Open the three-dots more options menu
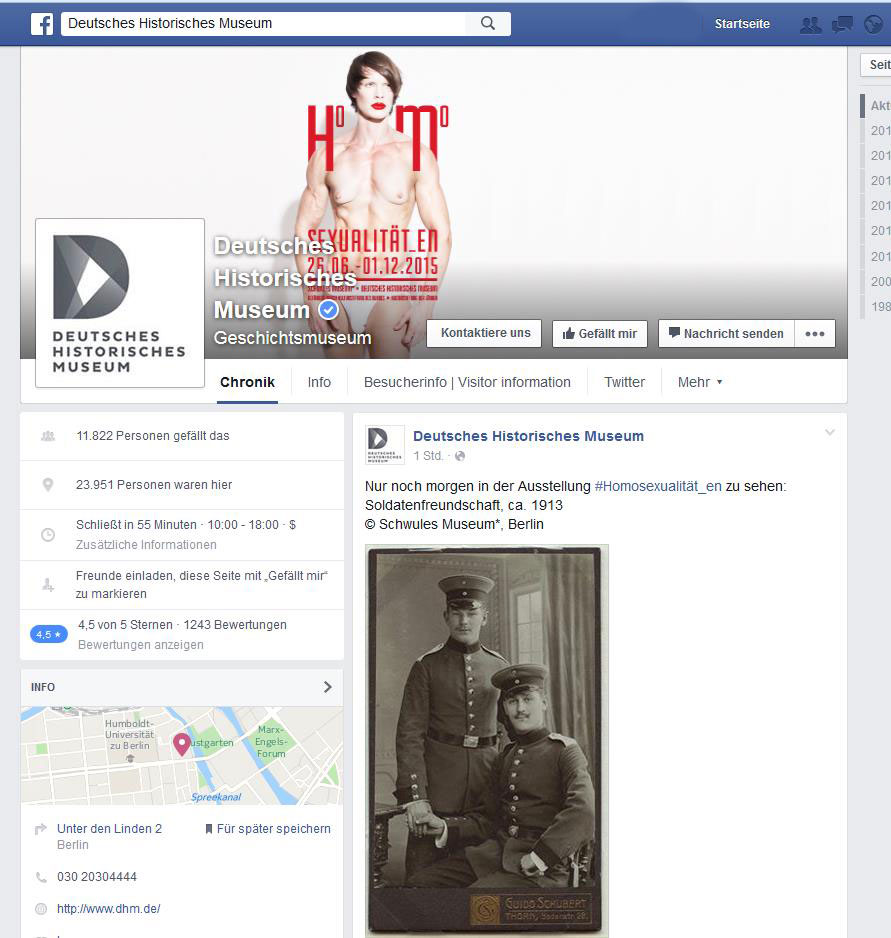 pyautogui.click(x=815, y=334)
